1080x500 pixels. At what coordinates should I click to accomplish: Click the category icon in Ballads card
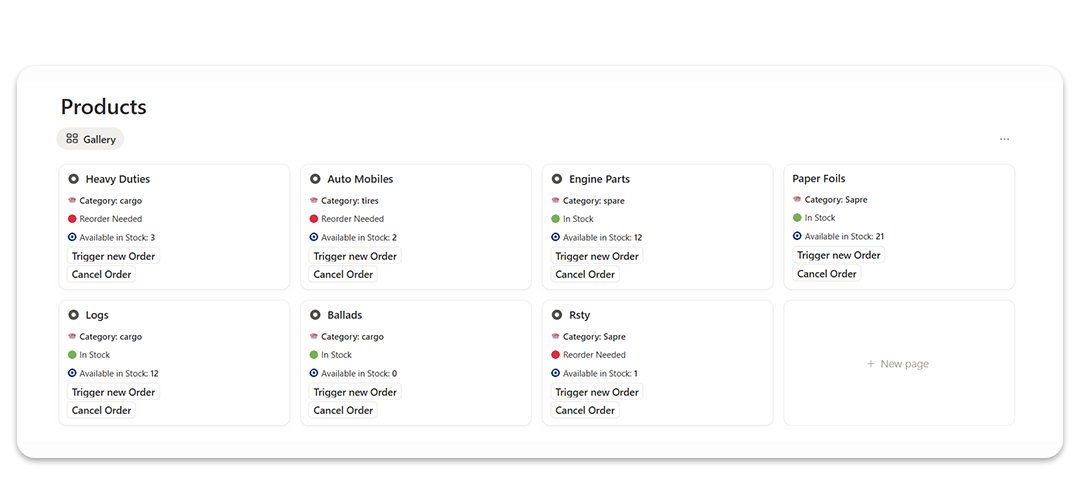[x=314, y=337]
